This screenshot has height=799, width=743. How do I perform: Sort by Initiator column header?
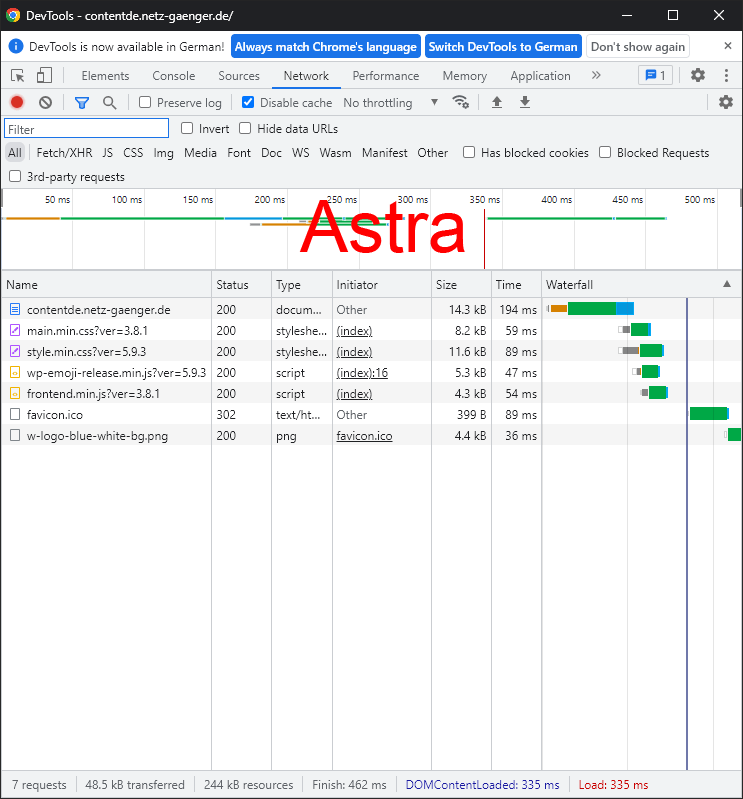[382, 284]
